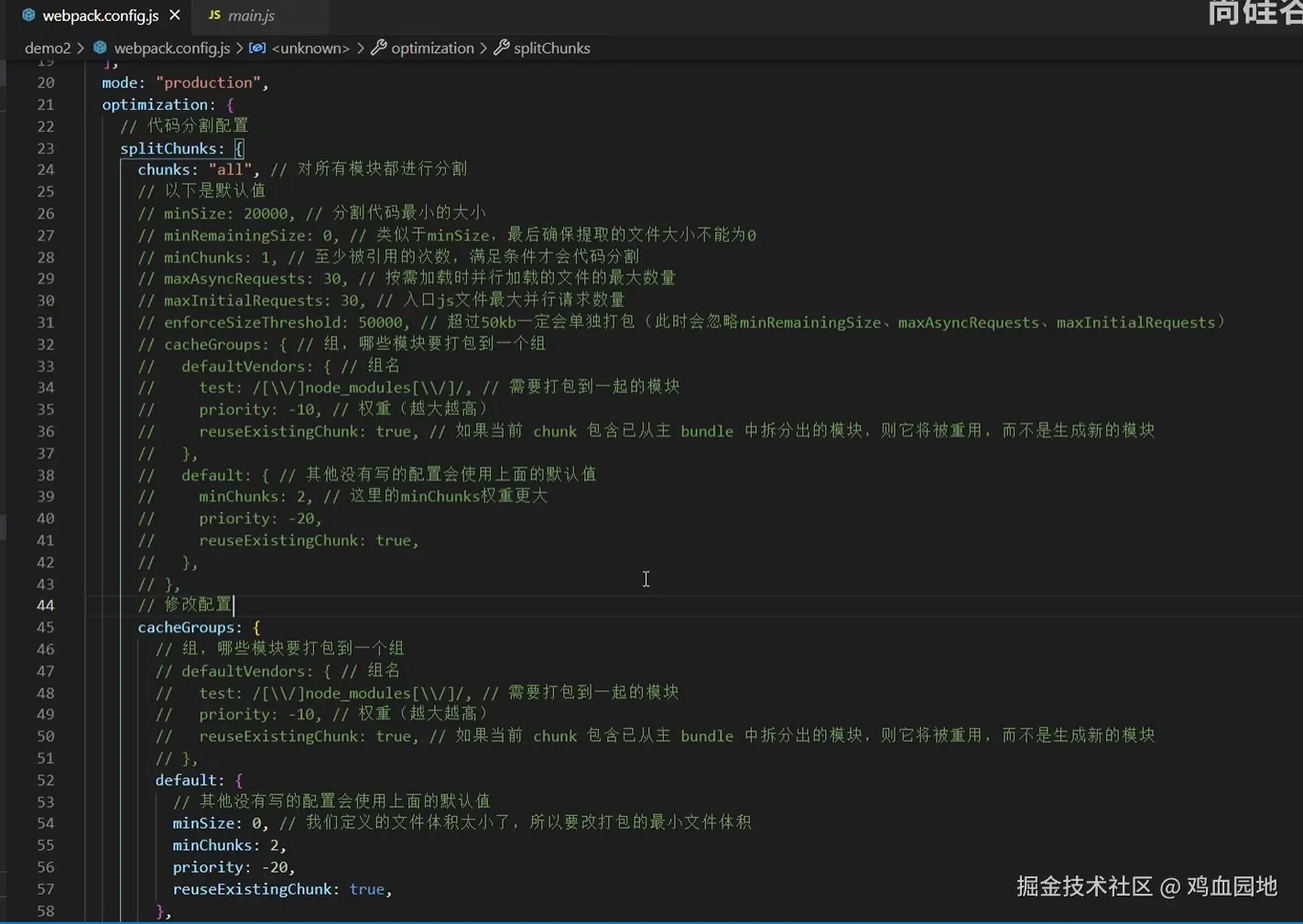
Task: Click the 'optimization' property name
Action: 155,104
